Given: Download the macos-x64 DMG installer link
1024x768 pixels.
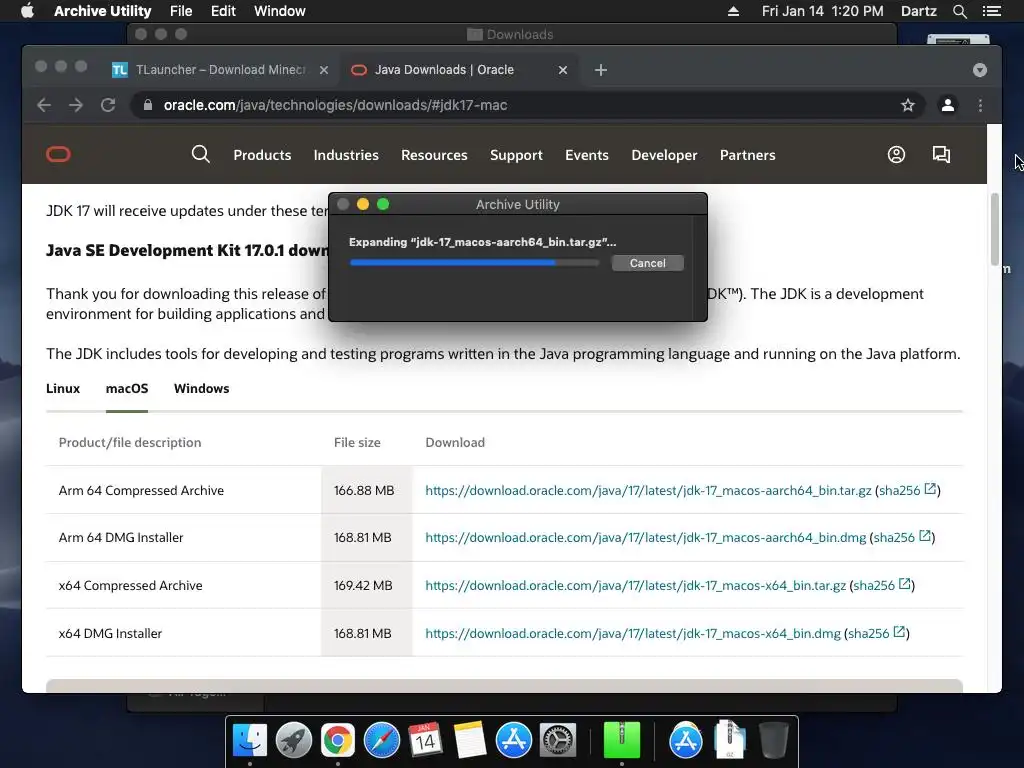Looking at the screenshot, I should pyautogui.click(x=633, y=633).
